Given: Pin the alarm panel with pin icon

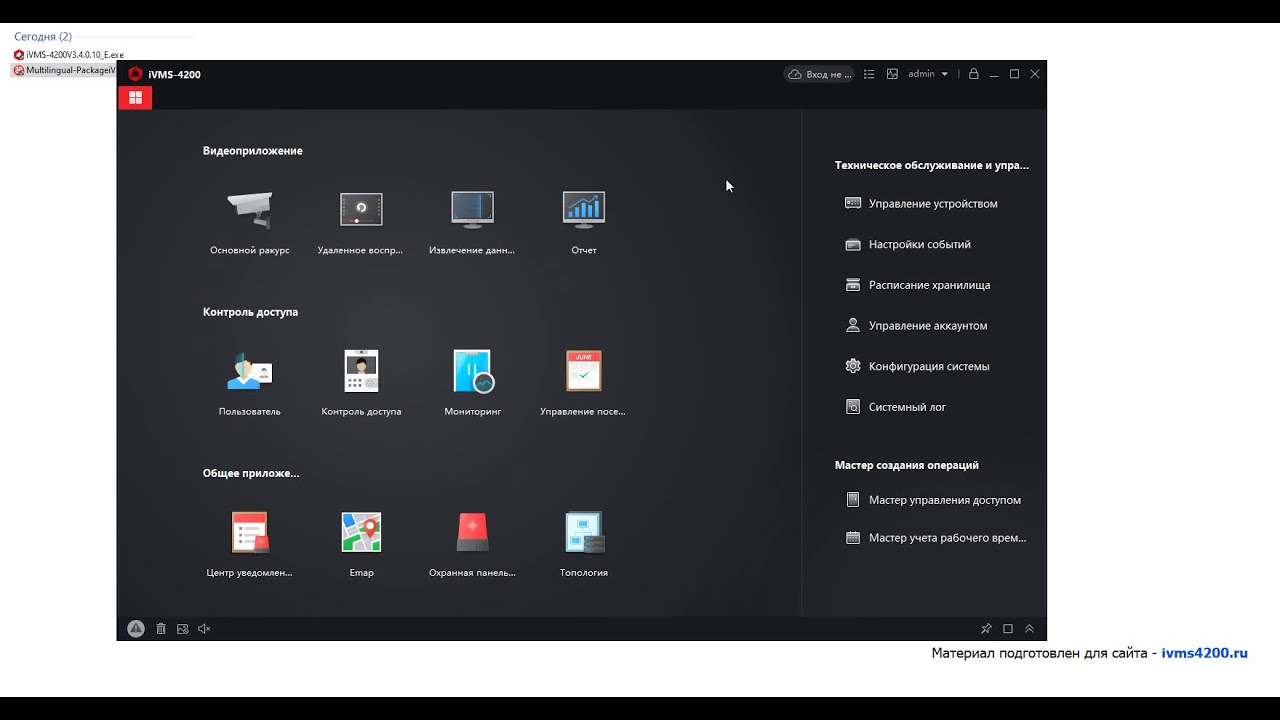Looking at the screenshot, I should tap(986, 629).
